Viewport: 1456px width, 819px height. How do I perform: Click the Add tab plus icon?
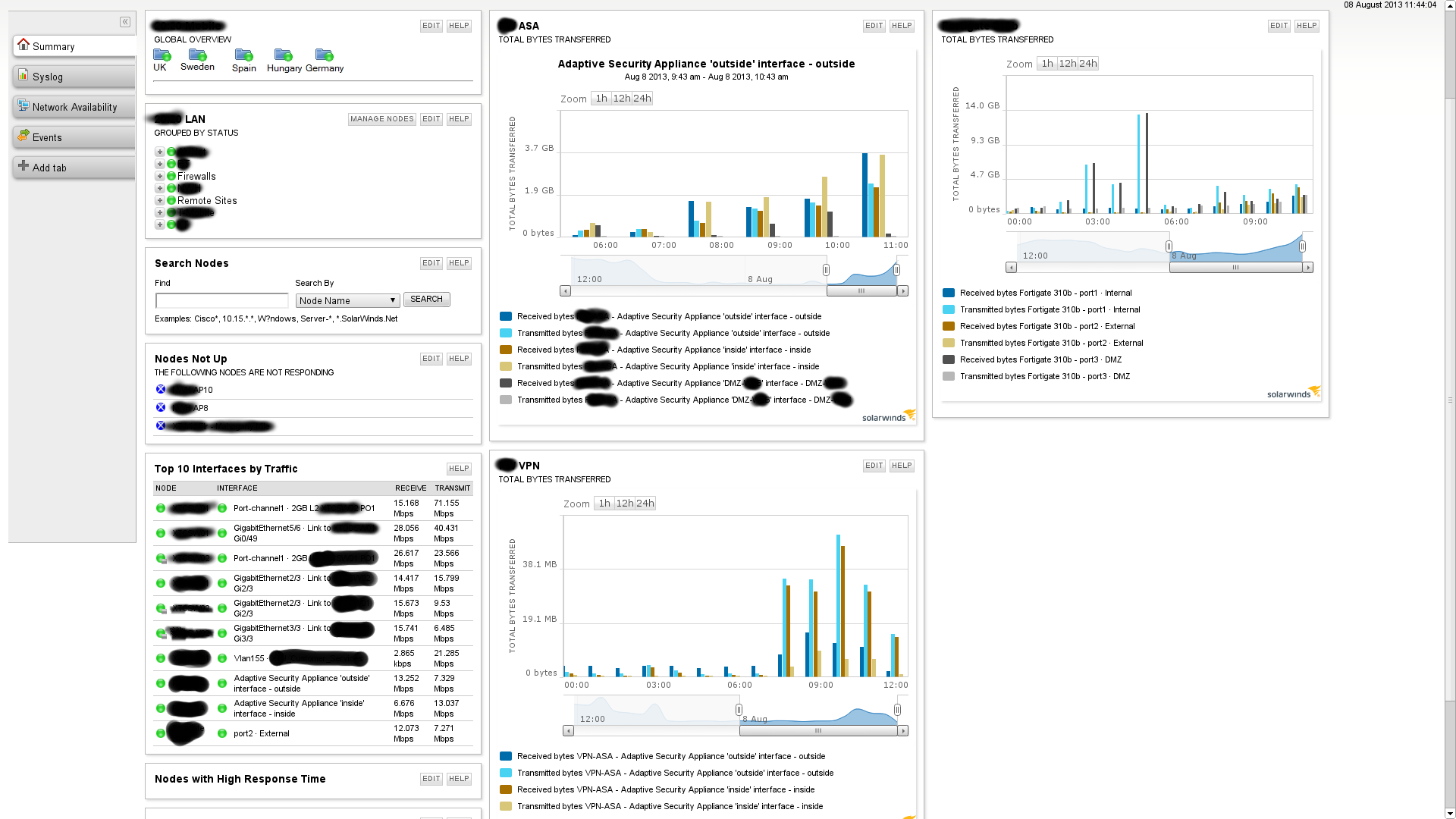pyautogui.click(x=24, y=166)
